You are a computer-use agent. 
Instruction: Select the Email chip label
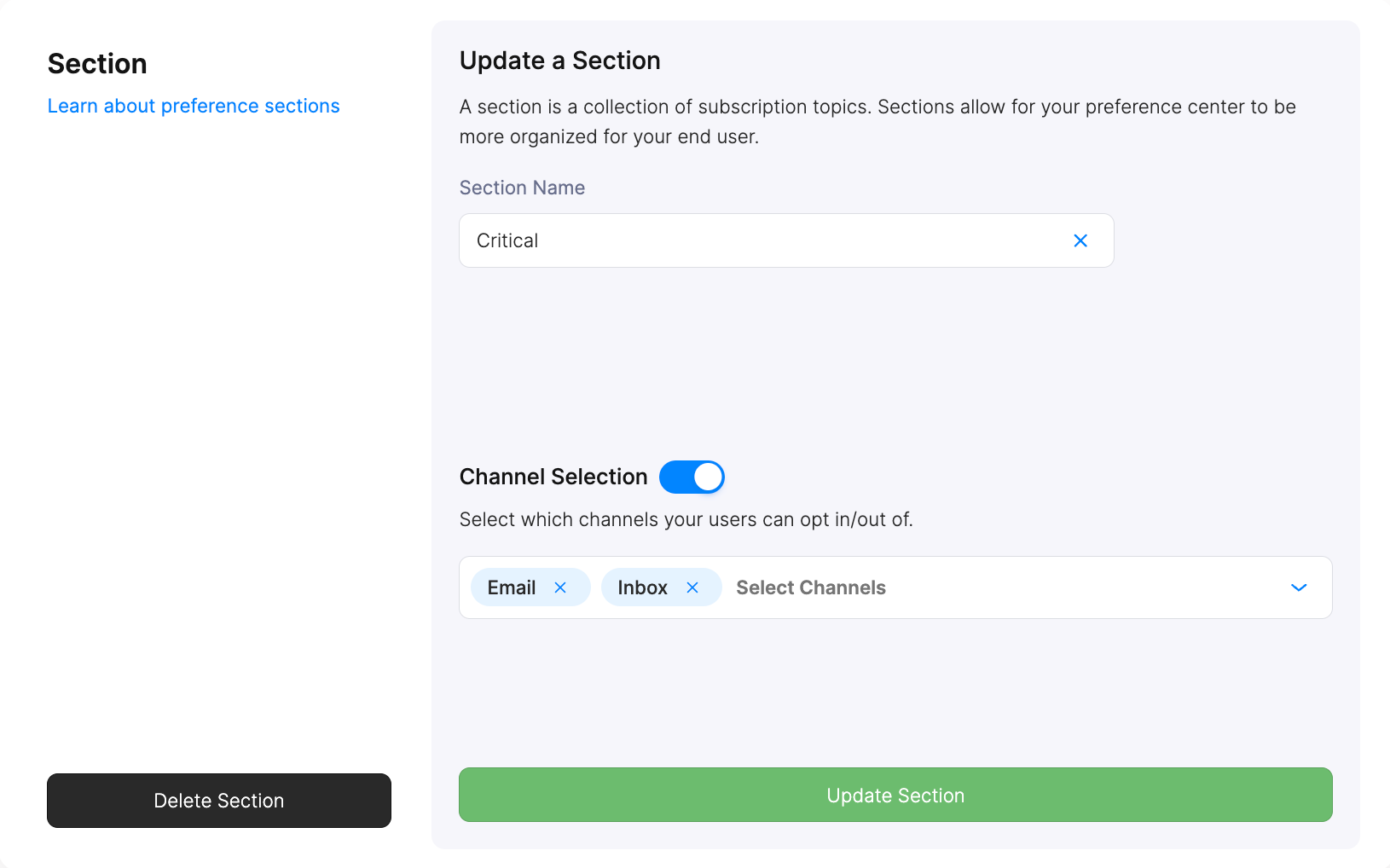[511, 587]
